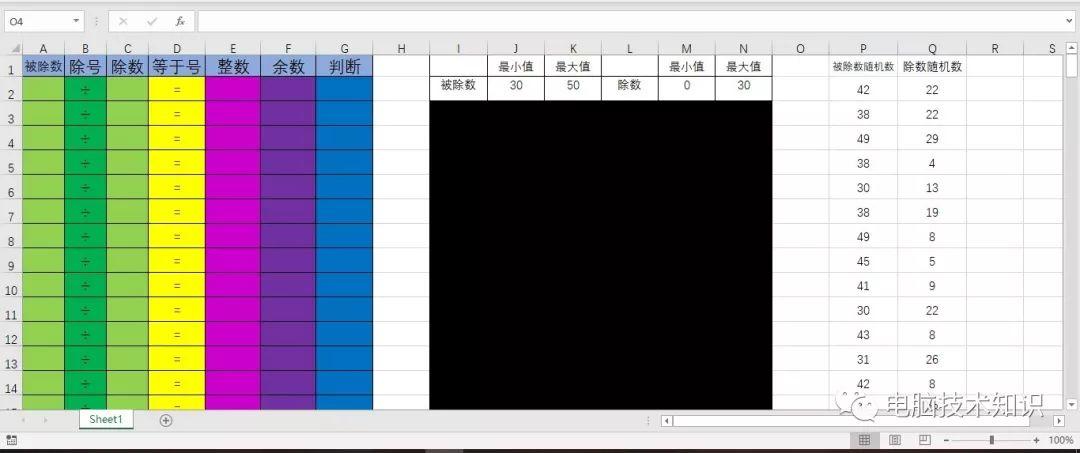Select column P header
Screen dimensions: 1080x453
coord(863,48)
